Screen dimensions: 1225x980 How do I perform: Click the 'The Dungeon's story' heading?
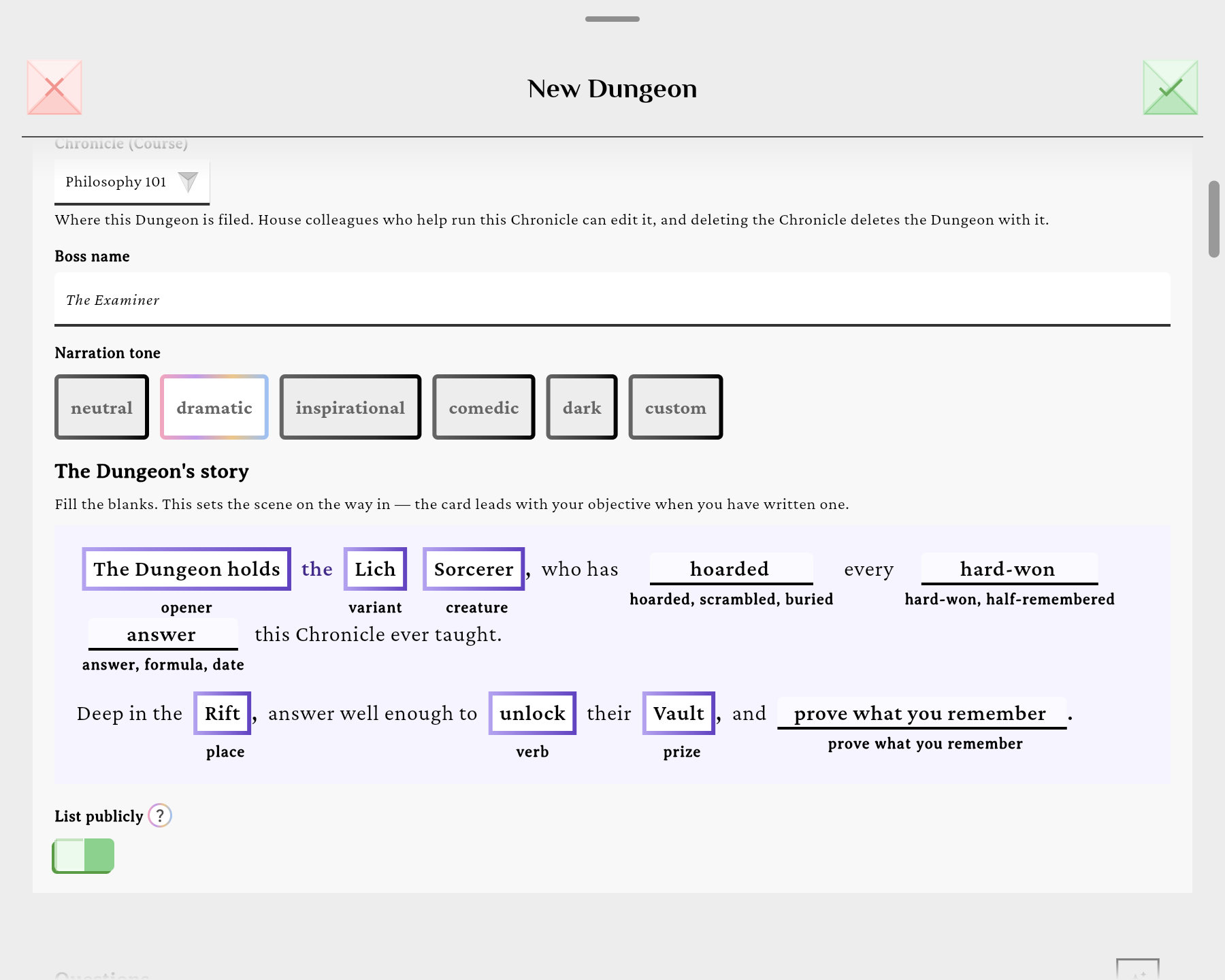point(152,471)
